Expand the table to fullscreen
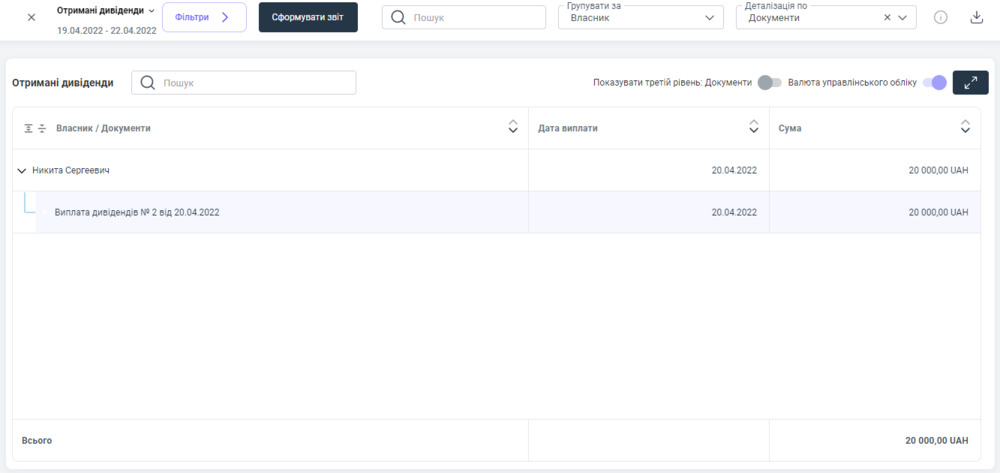1000x473 pixels. 970,83
